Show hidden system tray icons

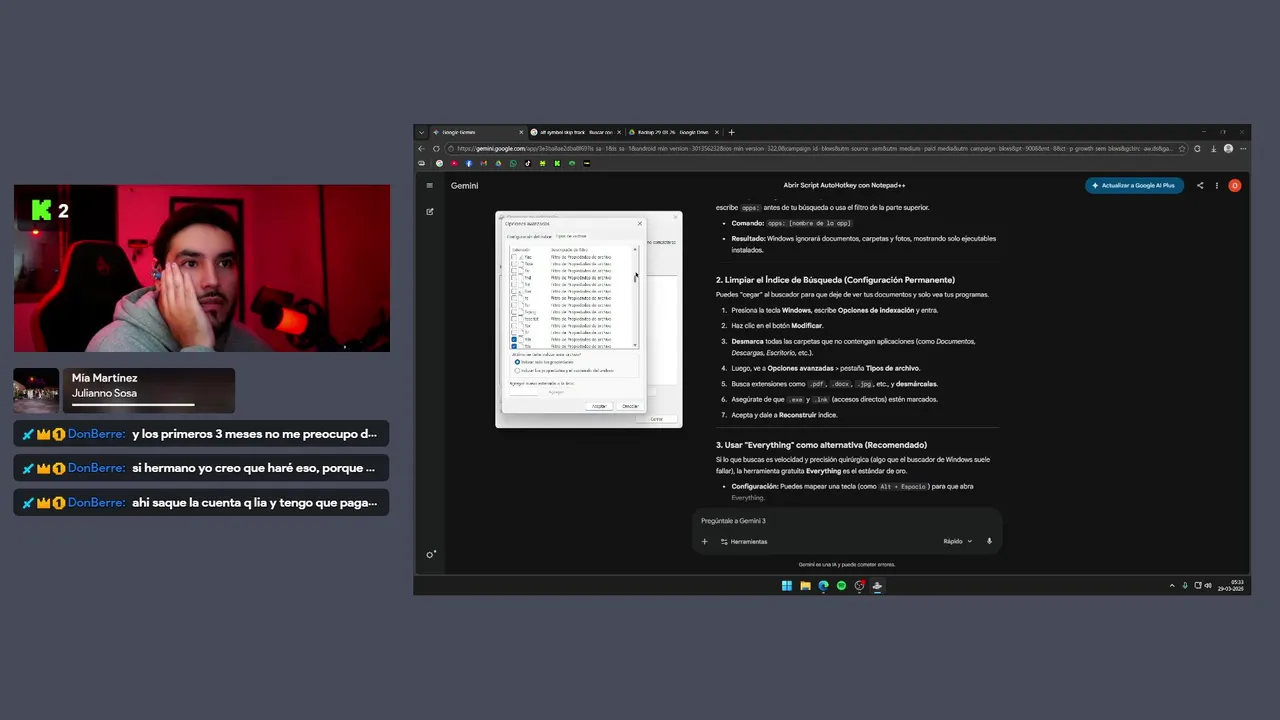point(1172,586)
